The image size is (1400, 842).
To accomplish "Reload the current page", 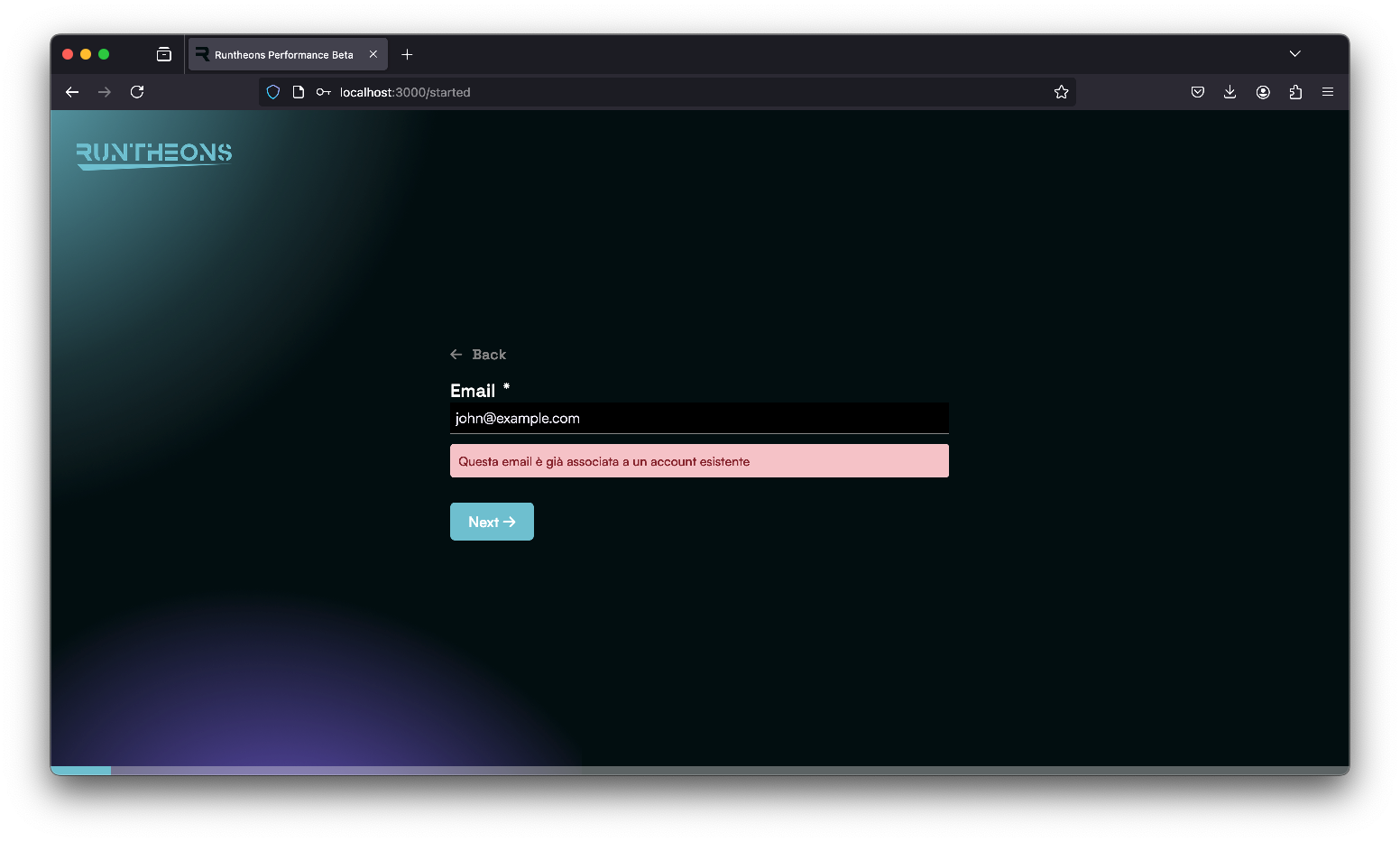I will (137, 92).
